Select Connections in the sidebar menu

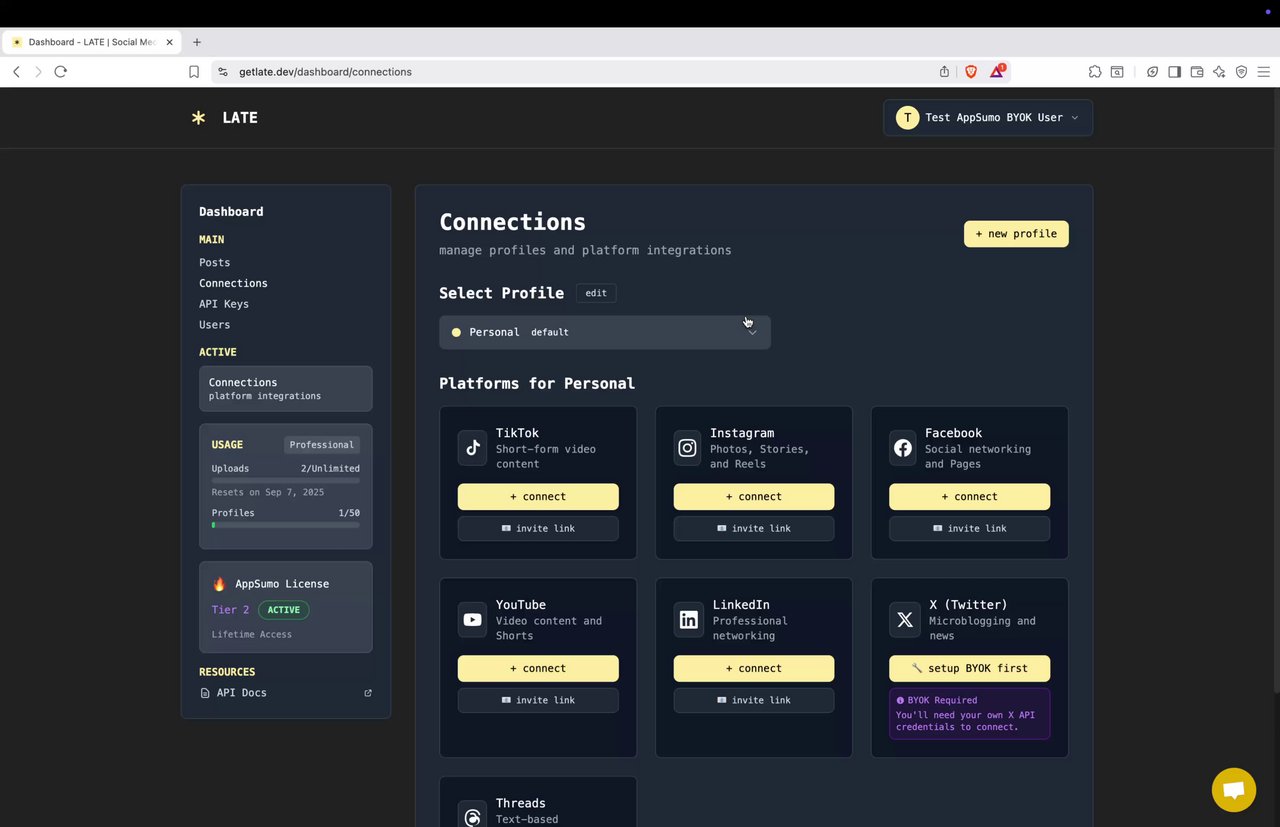233,283
